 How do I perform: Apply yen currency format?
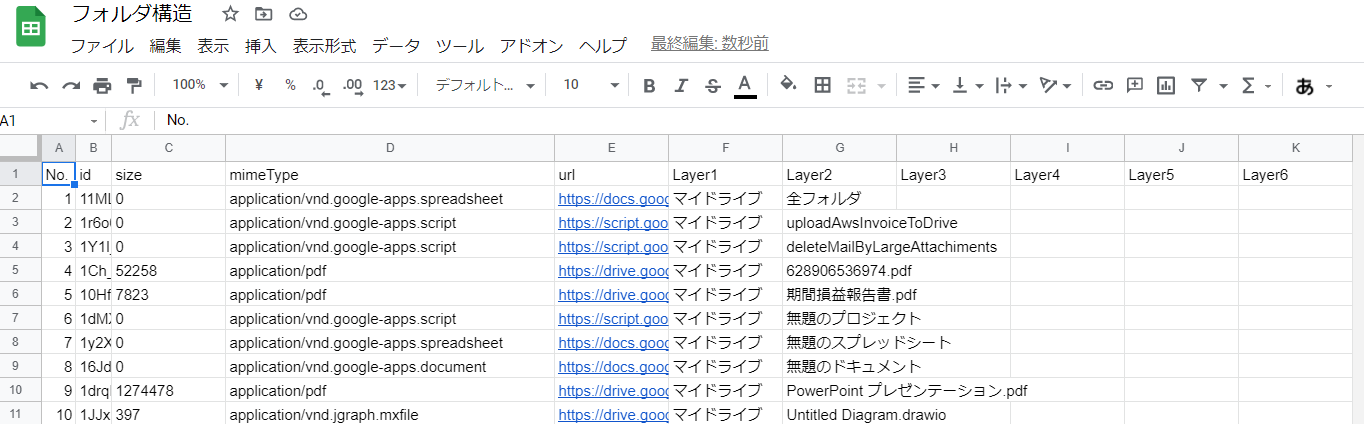click(259, 85)
